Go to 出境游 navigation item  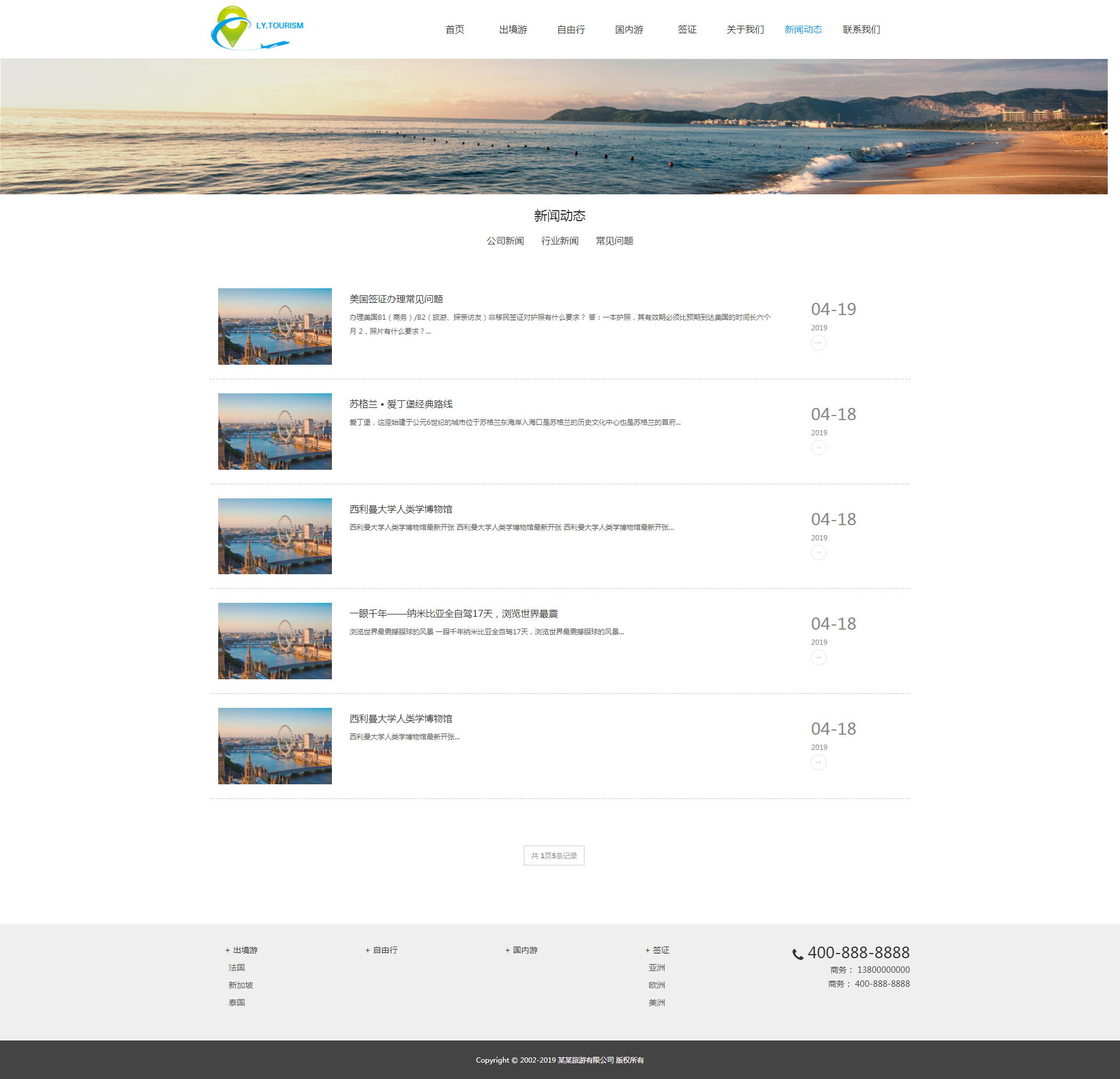(x=513, y=29)
